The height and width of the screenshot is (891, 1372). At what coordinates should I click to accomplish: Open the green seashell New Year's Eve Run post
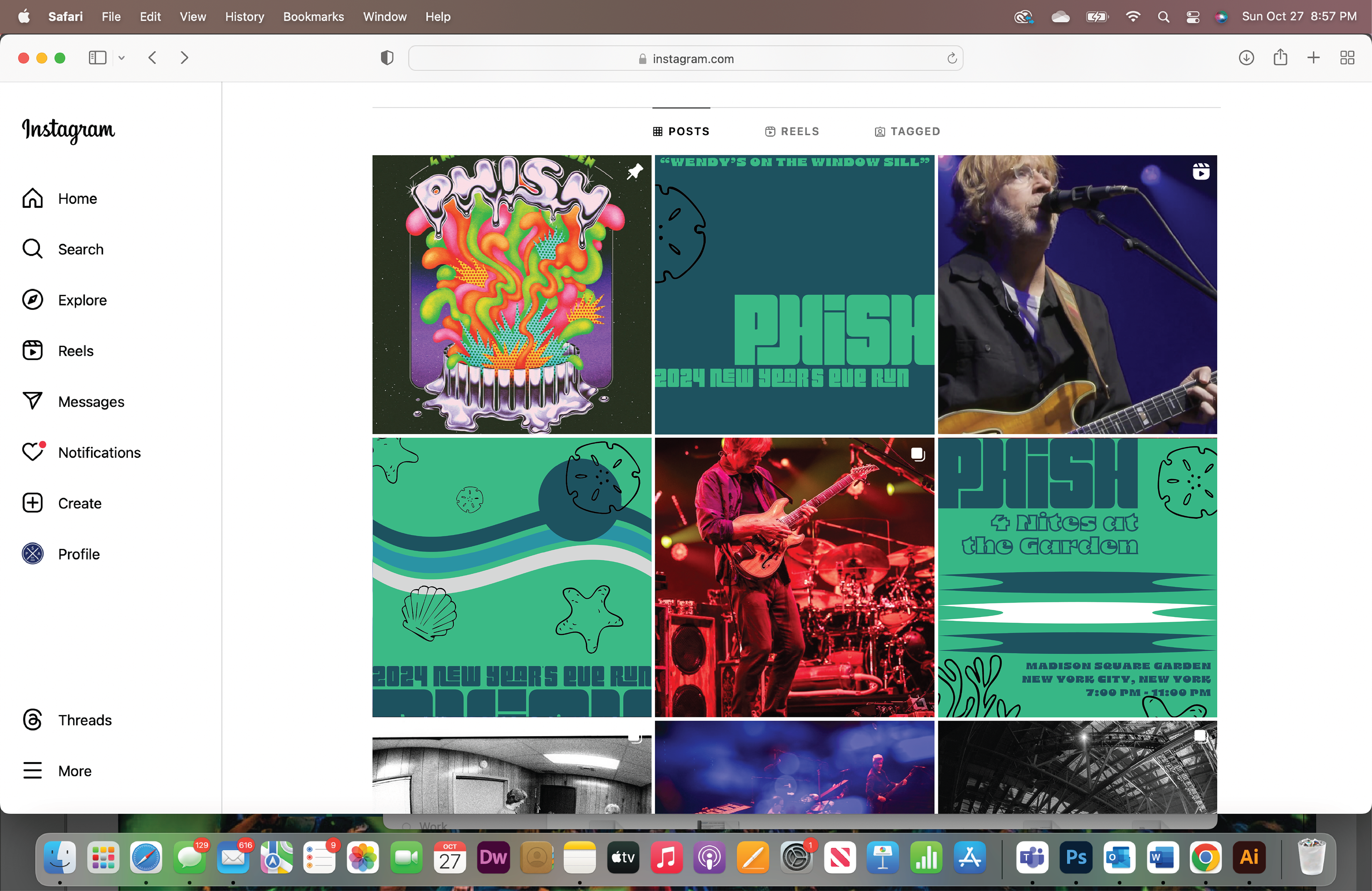(511, 577)
